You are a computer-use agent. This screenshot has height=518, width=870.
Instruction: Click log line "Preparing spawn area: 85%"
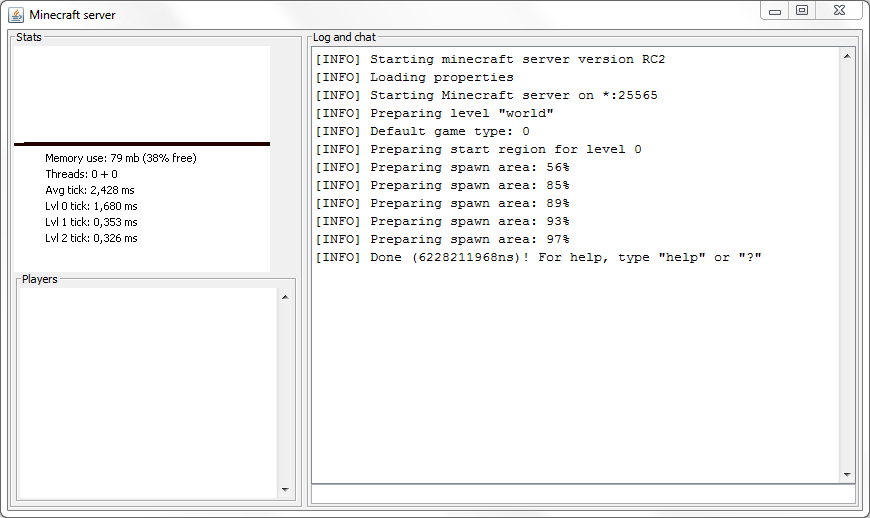pos(442,185)
